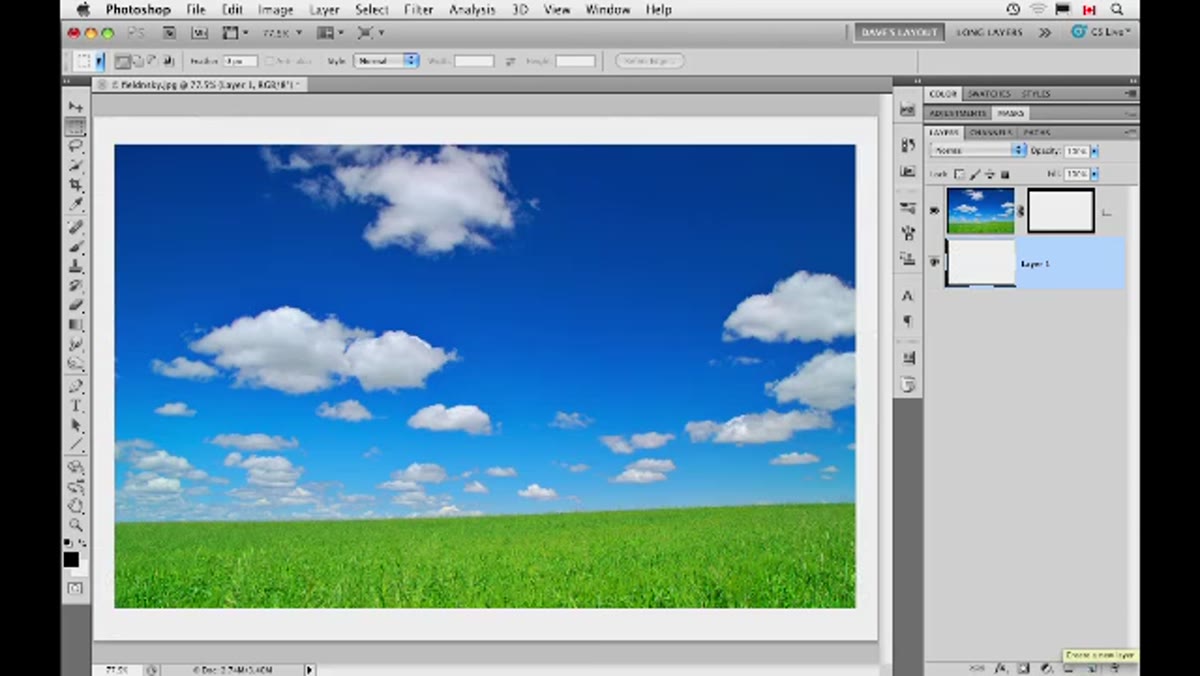The height and width of the screenshot is (676, 1200).
Task: Toggle lock position icon
Action: tap(988, 174)
